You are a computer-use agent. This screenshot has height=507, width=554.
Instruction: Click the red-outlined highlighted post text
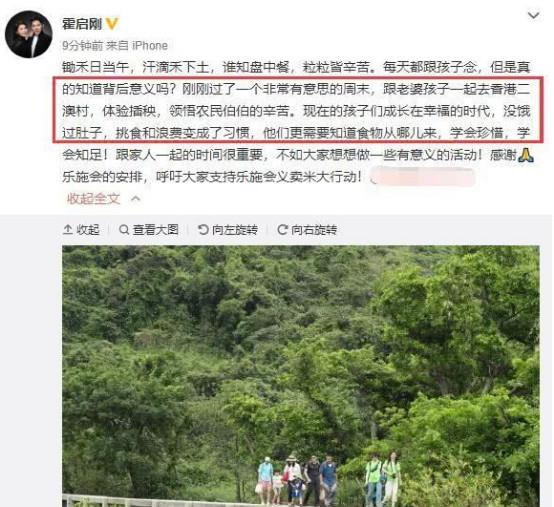coord(298,110)
